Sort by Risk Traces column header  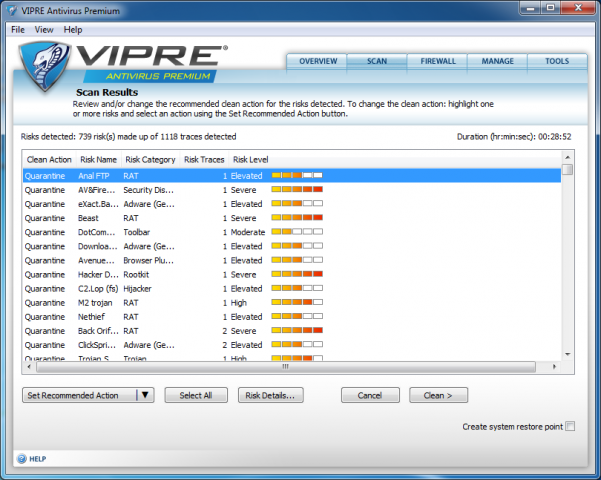[x=204, y=159]
